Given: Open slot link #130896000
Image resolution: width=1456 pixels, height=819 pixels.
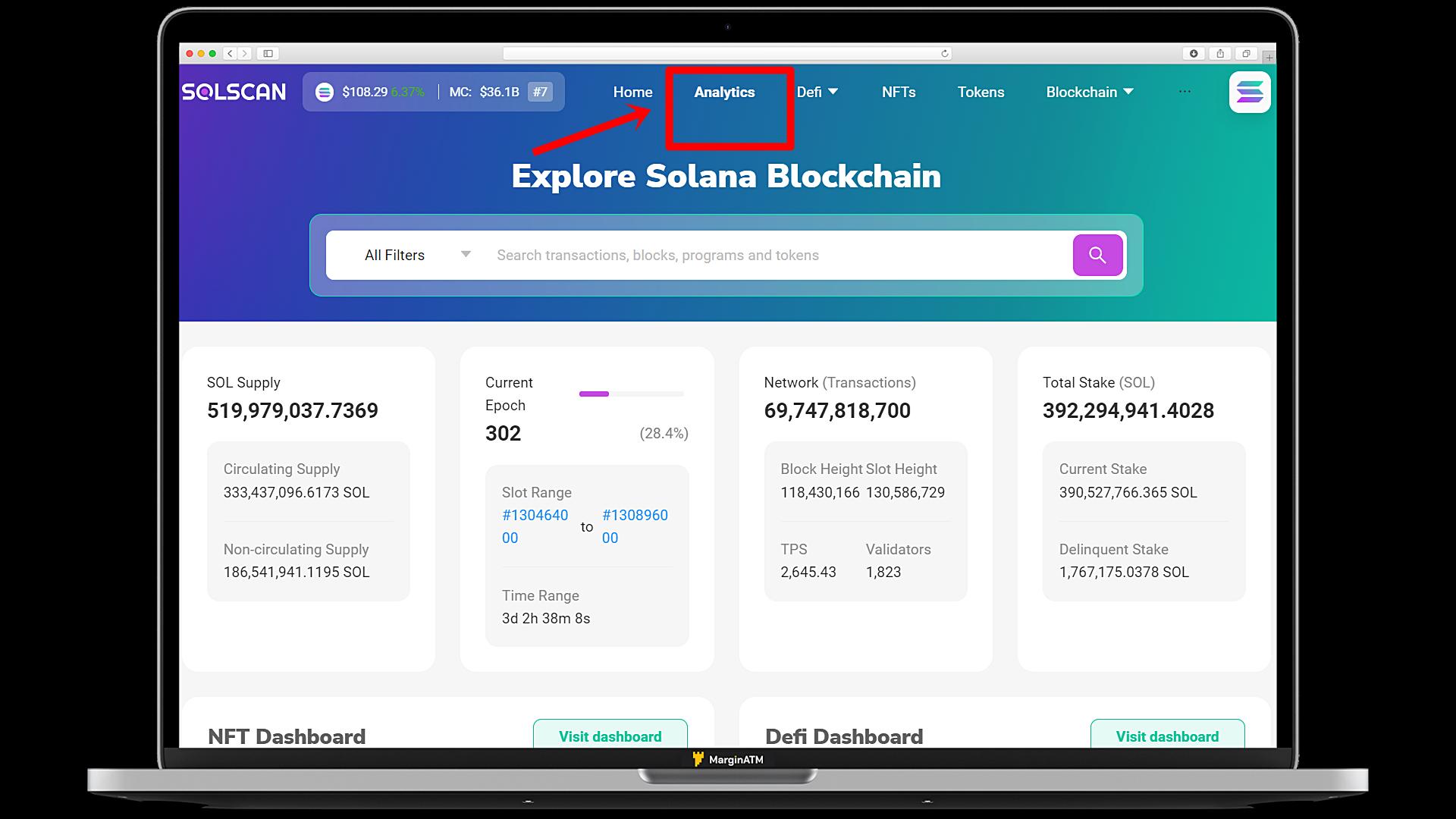Looking at the screenshot, I should (635, 526).
